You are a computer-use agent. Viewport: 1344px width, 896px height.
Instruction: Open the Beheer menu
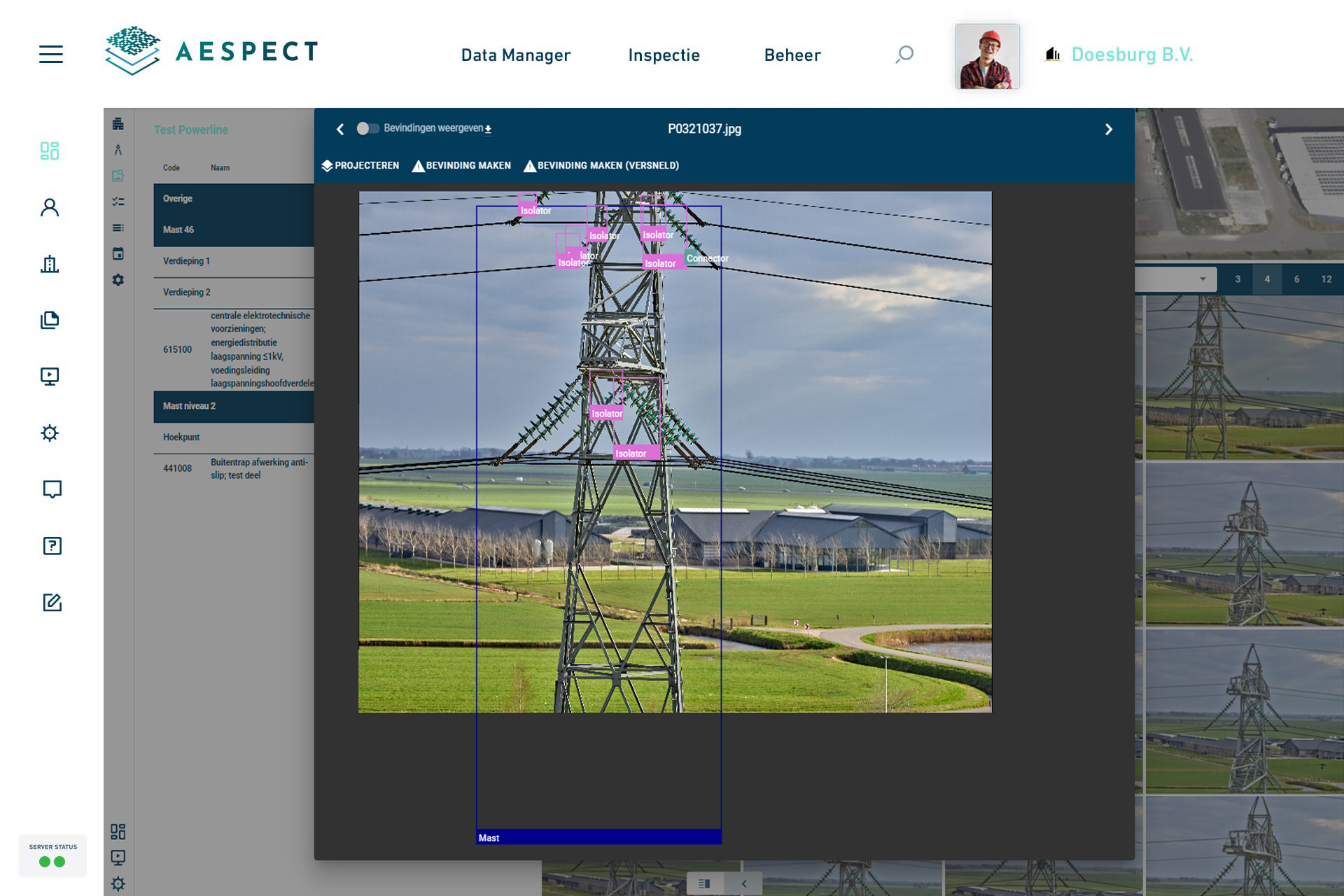tap(792, 55)
